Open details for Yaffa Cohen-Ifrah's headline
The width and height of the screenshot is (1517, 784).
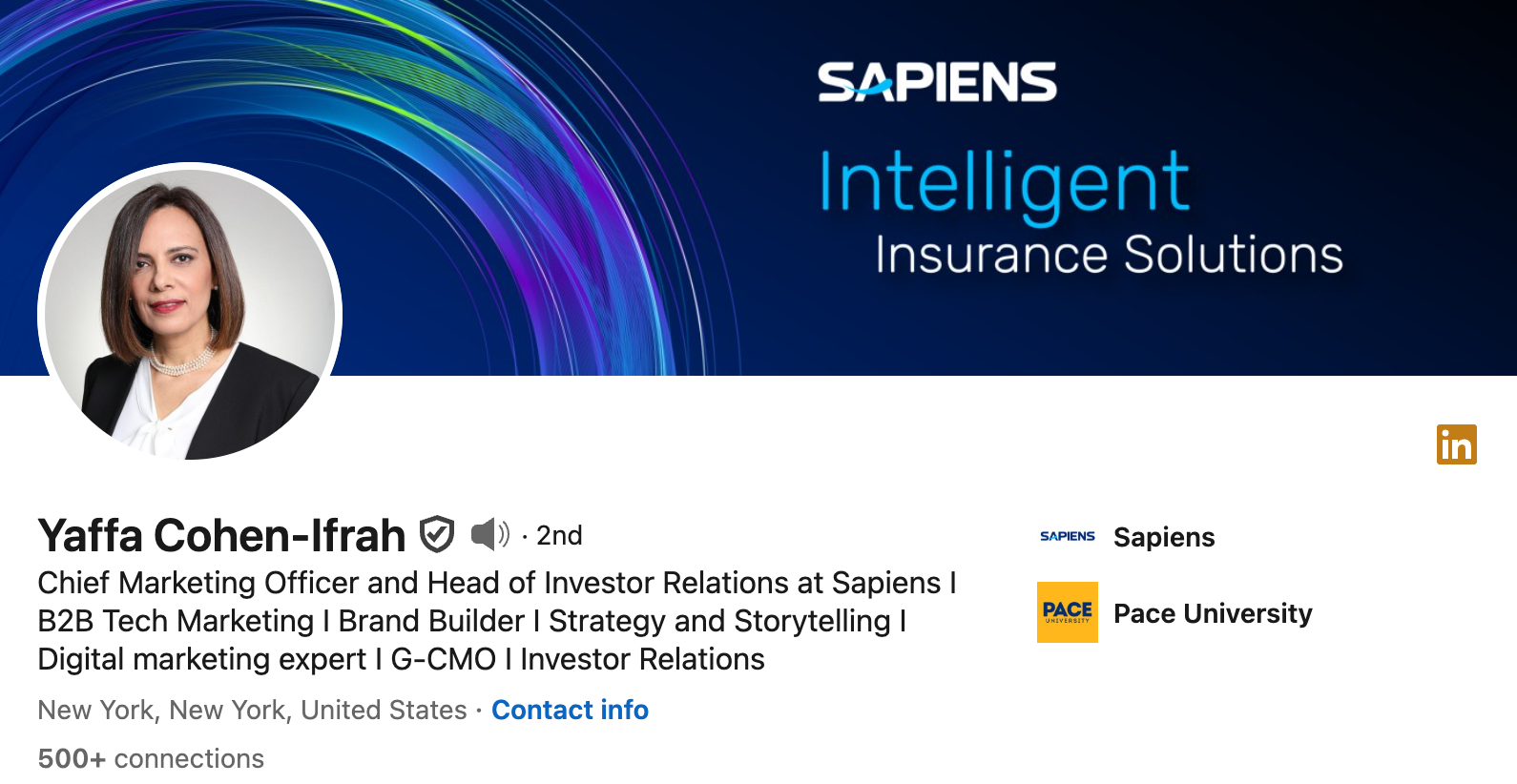pos(496,620)
